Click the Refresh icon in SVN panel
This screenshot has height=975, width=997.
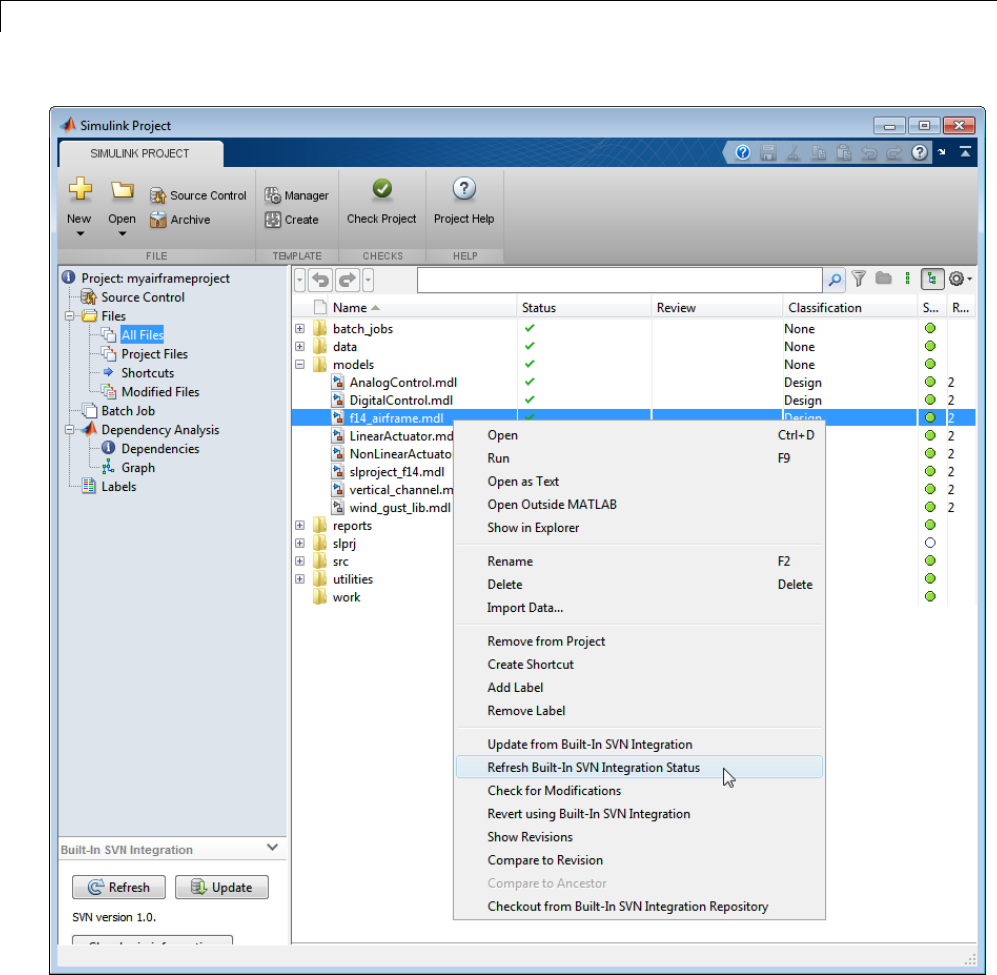pyautogui.click(x=96, y=887)
